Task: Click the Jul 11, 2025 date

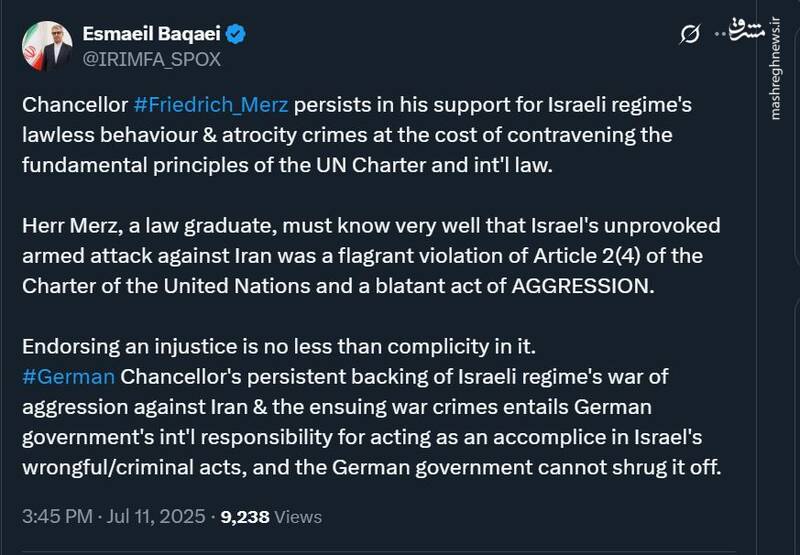Action: point(156,516)
